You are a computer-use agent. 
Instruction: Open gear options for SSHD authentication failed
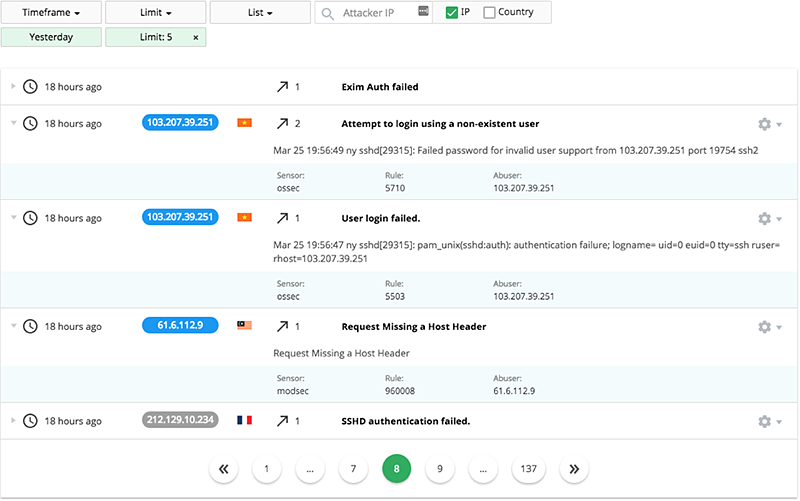click(765, 421)
